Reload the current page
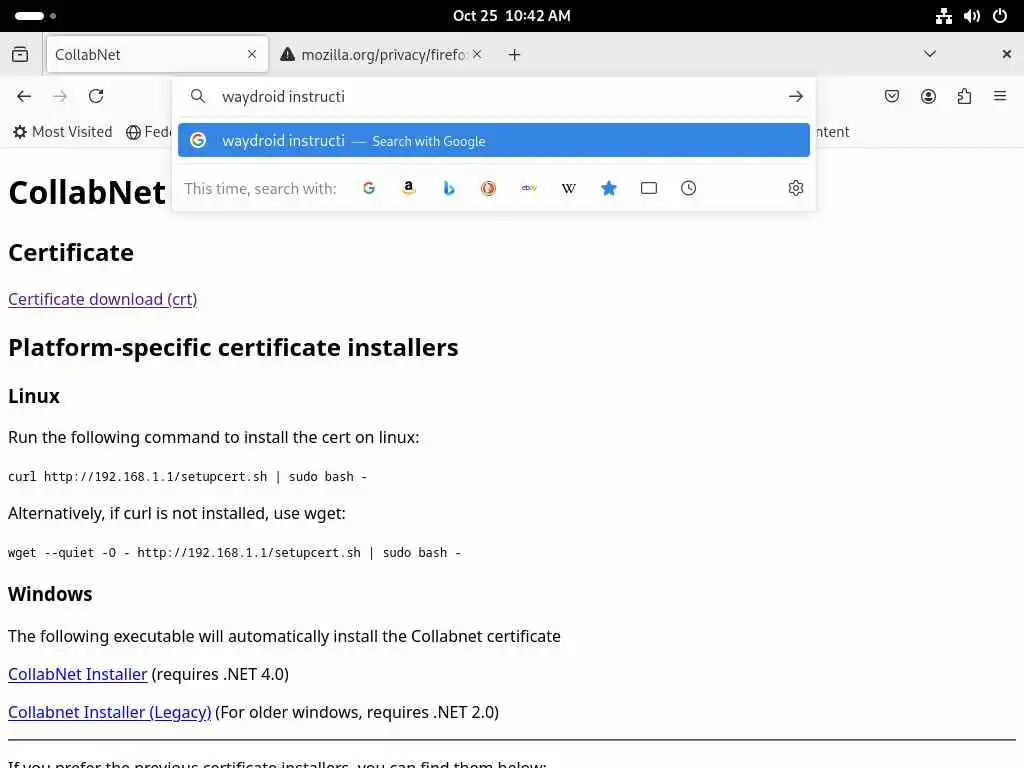The width and height of the screenshot is (1024, 768). pyautogui.click(x=96, y=97)
